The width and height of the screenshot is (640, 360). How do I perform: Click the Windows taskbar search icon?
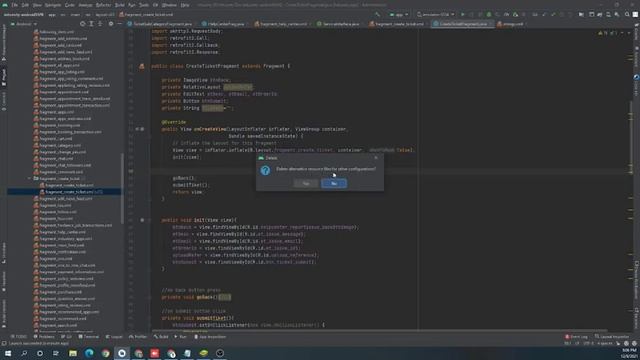24,353
